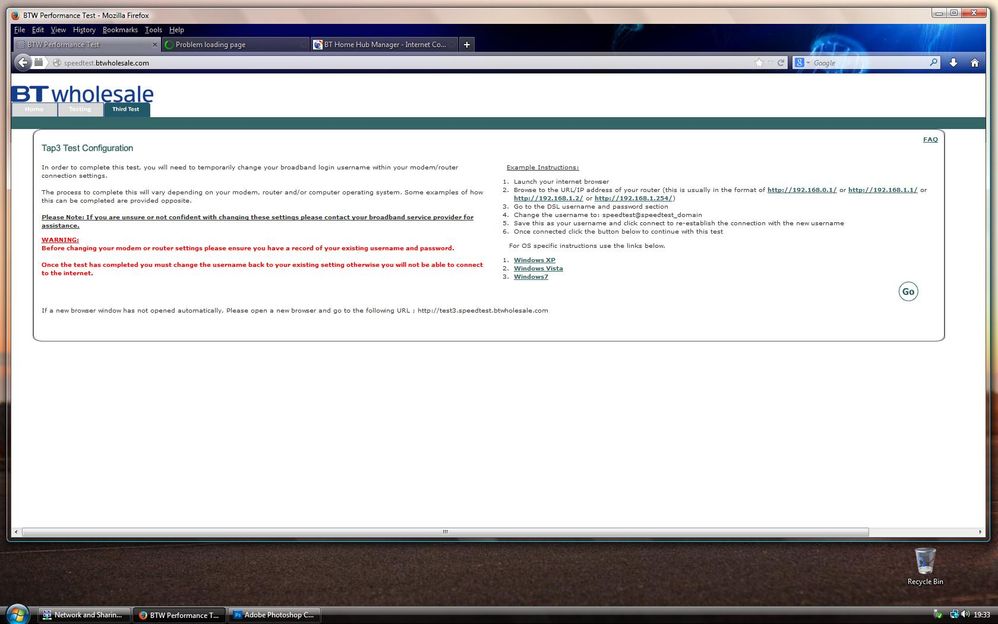Switch to BTW Performance Test taskbar button
The height and width of the screenshot is (624, 998).
coord(179,615)
